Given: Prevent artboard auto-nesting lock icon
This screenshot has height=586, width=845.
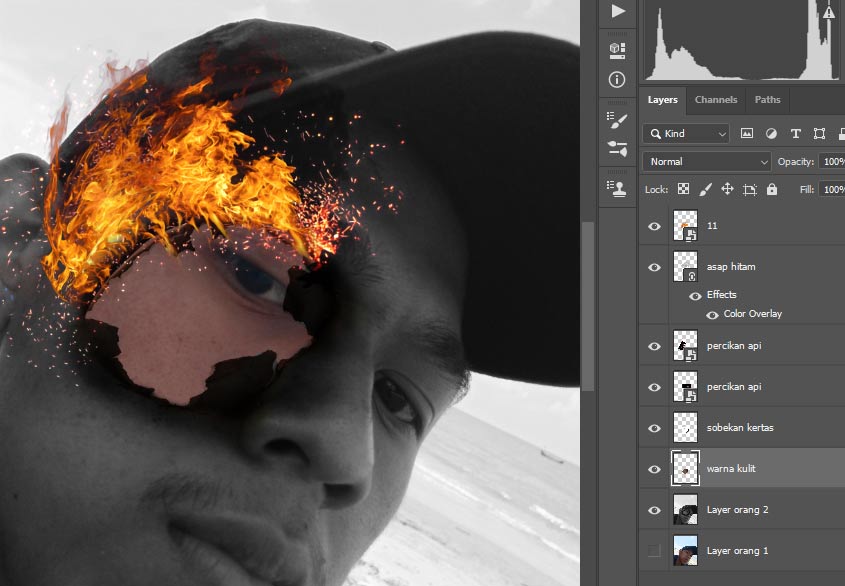Looking at the screenshot, I should 750,189.
